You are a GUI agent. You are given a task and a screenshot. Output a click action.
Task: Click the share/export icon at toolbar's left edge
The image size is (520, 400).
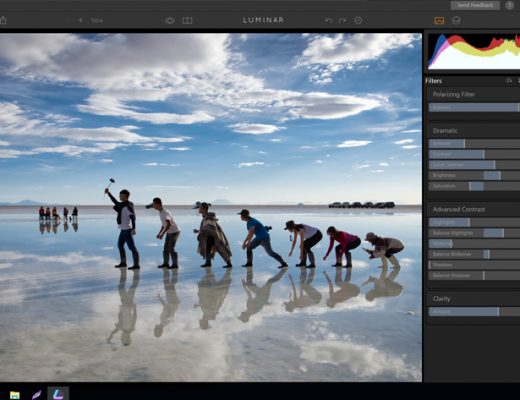pyautogui.click(x=3, y=20)
